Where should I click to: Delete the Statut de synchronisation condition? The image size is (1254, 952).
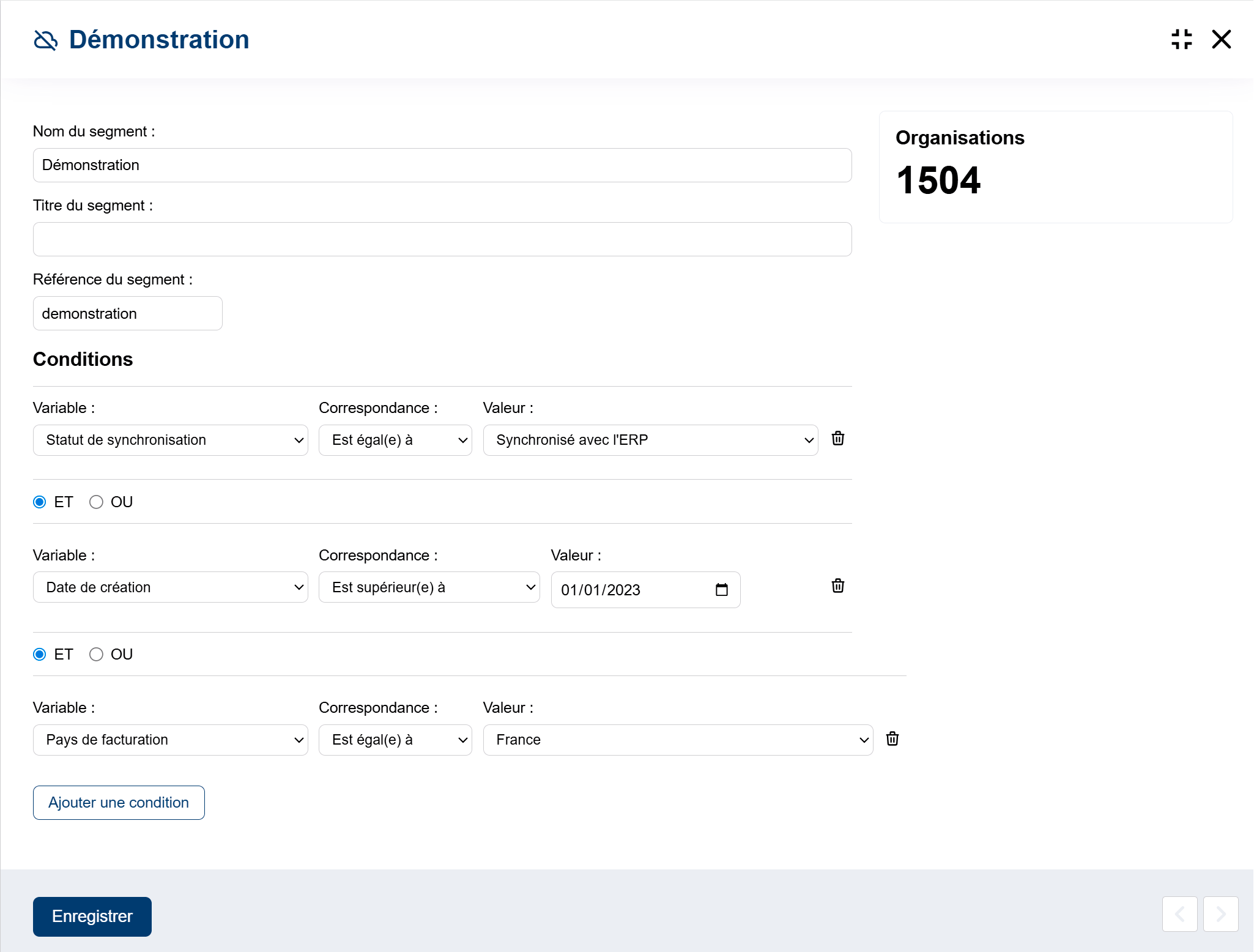tap(837, 439)
